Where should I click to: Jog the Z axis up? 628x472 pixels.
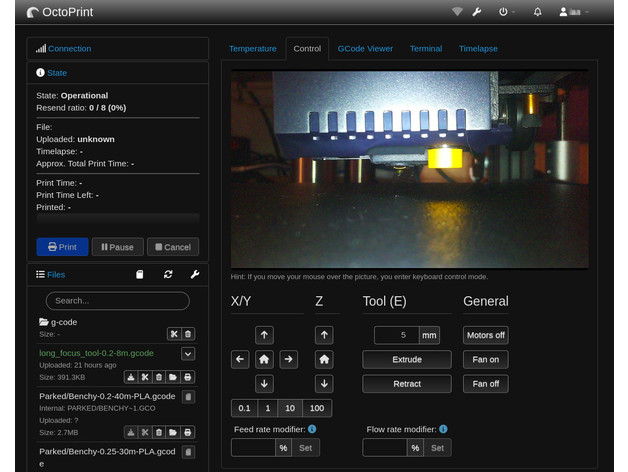coord(324,335)
